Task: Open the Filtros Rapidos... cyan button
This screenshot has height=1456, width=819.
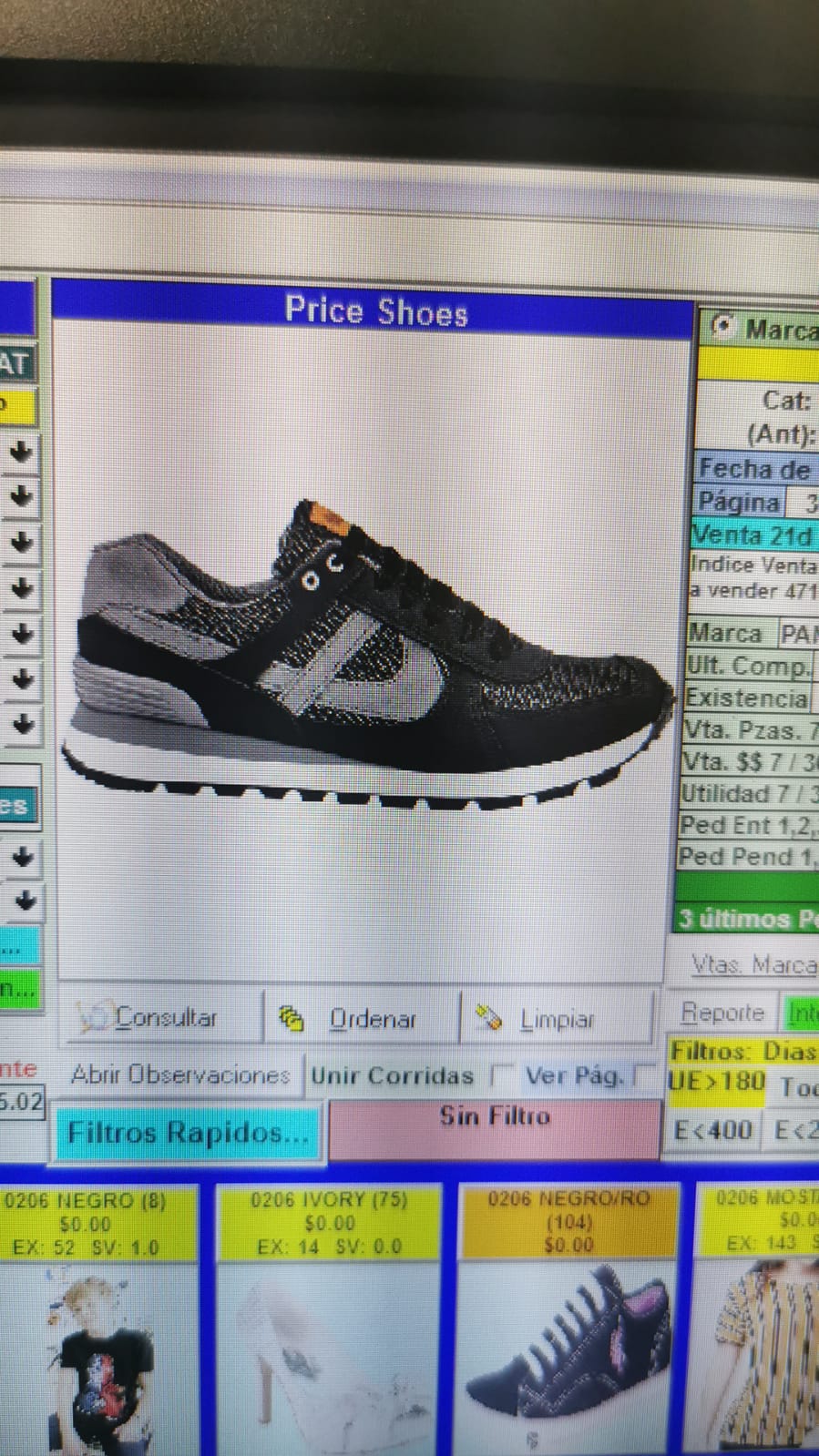Action: (x=188, y=1133)
